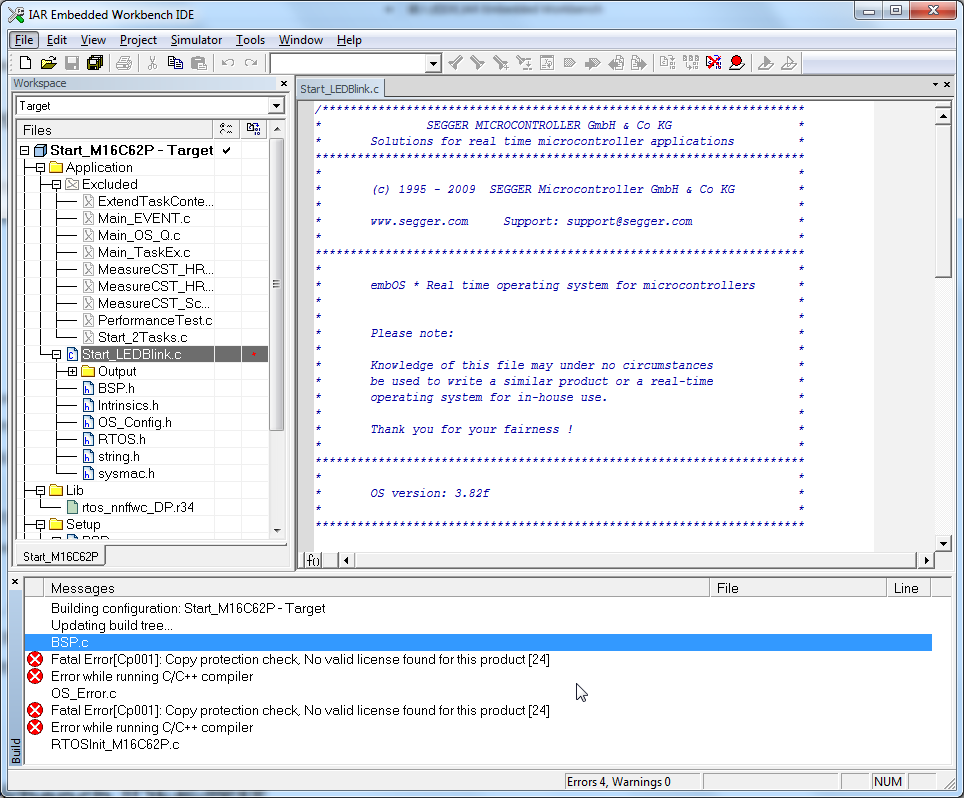Collapse the Application folder node

coord(40,168)
